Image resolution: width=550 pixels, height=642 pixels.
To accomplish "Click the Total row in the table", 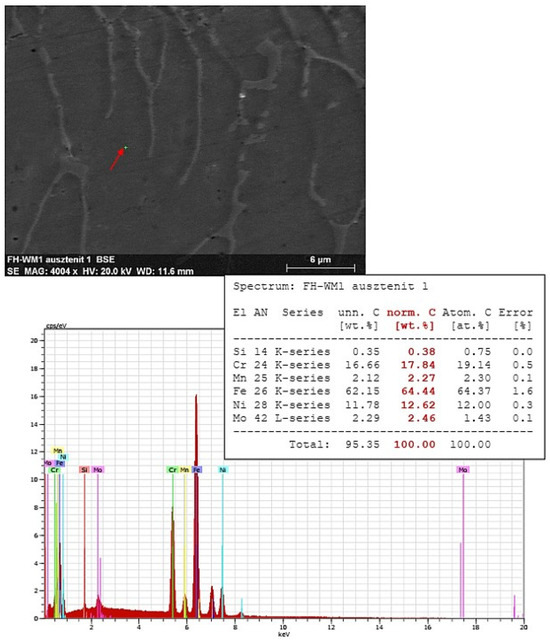I will point(389,444).
